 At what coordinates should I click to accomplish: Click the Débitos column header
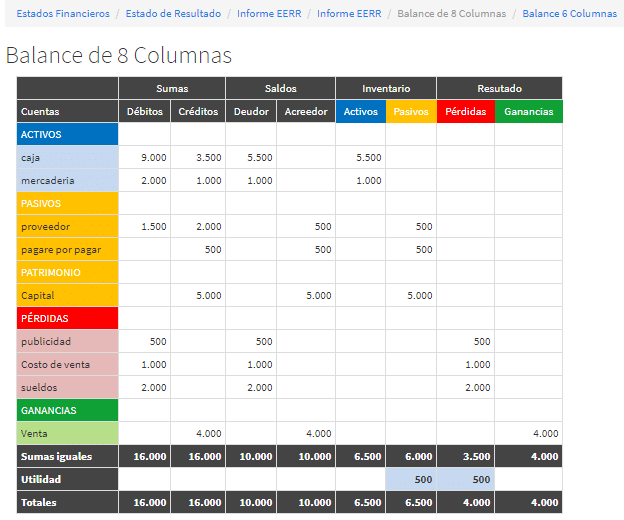point(144,112)
